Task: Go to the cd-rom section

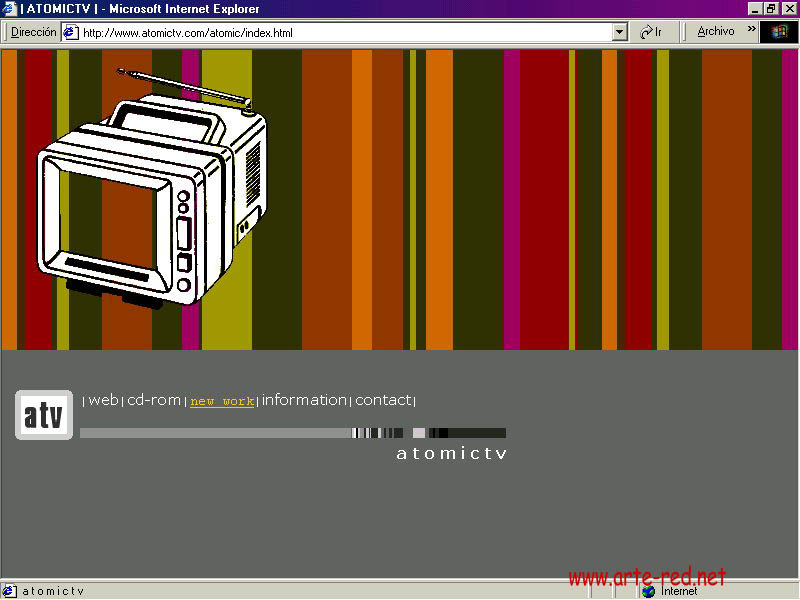Action: 154,400
